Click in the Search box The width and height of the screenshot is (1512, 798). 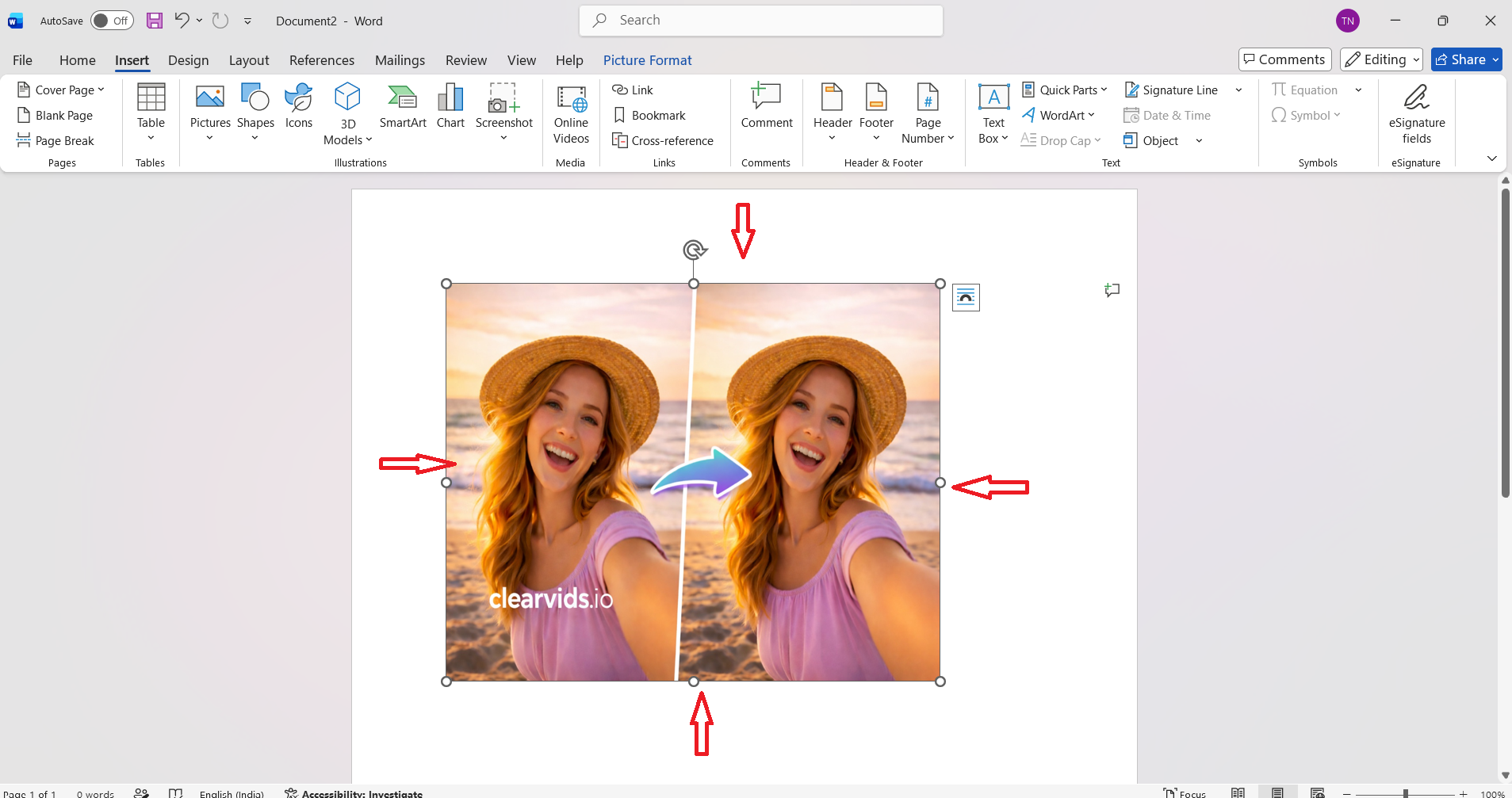pyautogui.click(x=761, y=21)
